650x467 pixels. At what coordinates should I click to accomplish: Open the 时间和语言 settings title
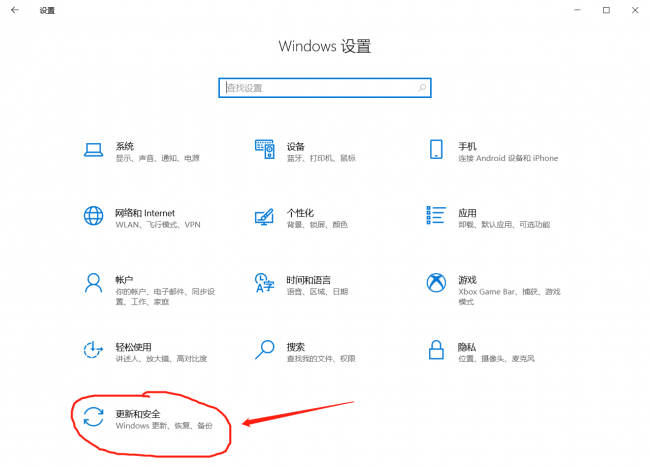point(309,280)
